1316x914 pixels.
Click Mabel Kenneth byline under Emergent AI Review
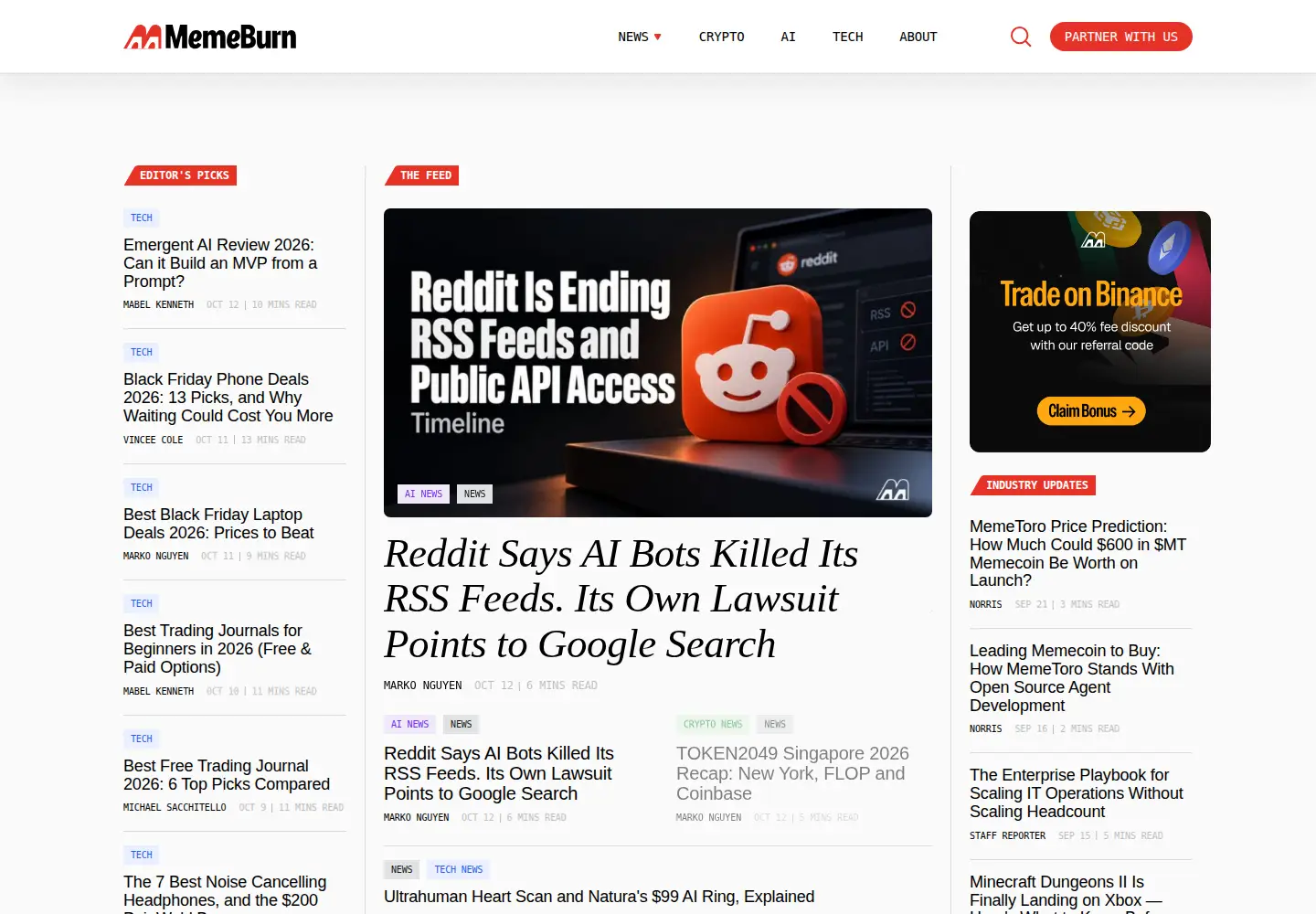159,304
